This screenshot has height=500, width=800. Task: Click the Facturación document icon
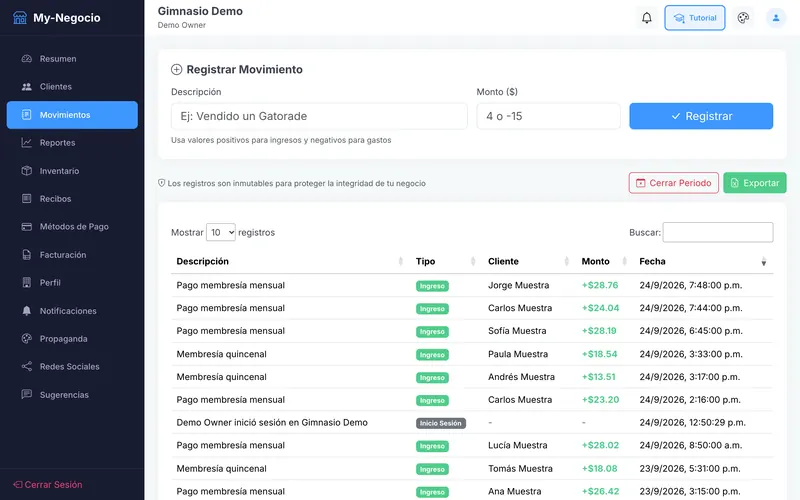coord(27,255)
